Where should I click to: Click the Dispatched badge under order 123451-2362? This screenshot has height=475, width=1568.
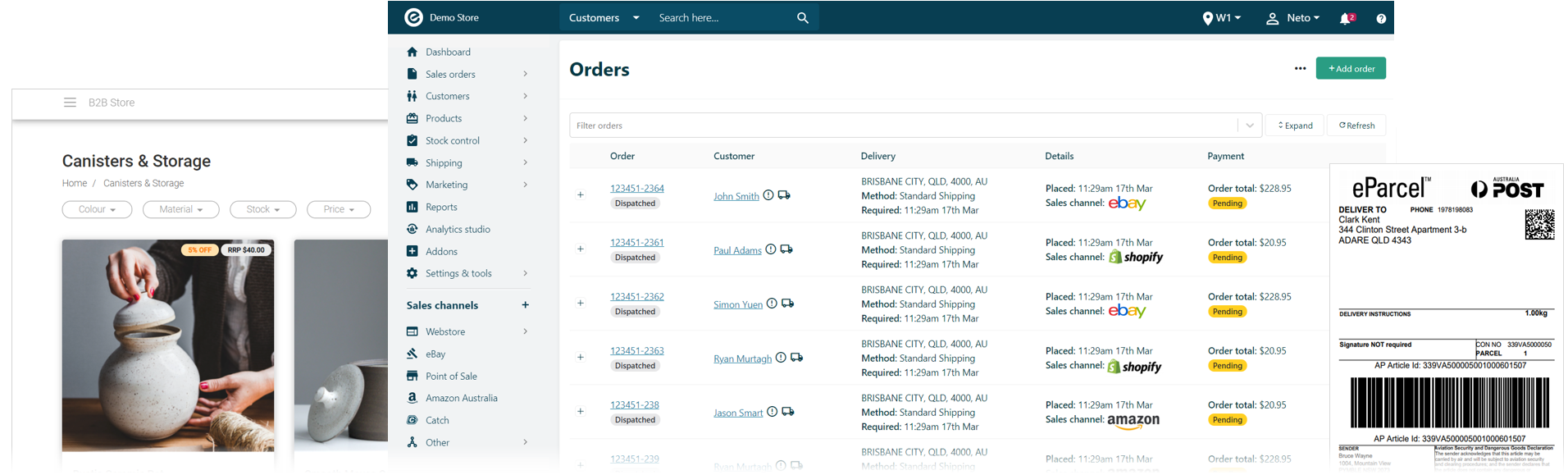tap(636, 312)
